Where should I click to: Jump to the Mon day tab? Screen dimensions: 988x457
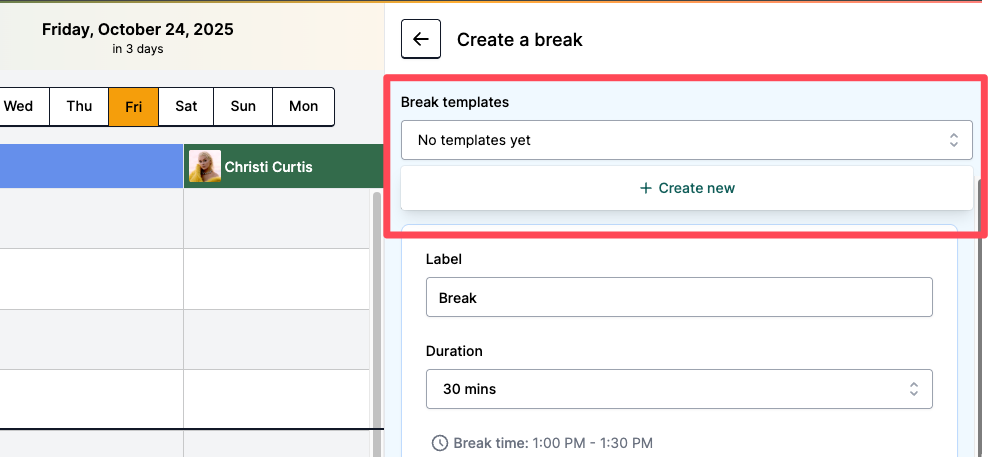(303, 106)
